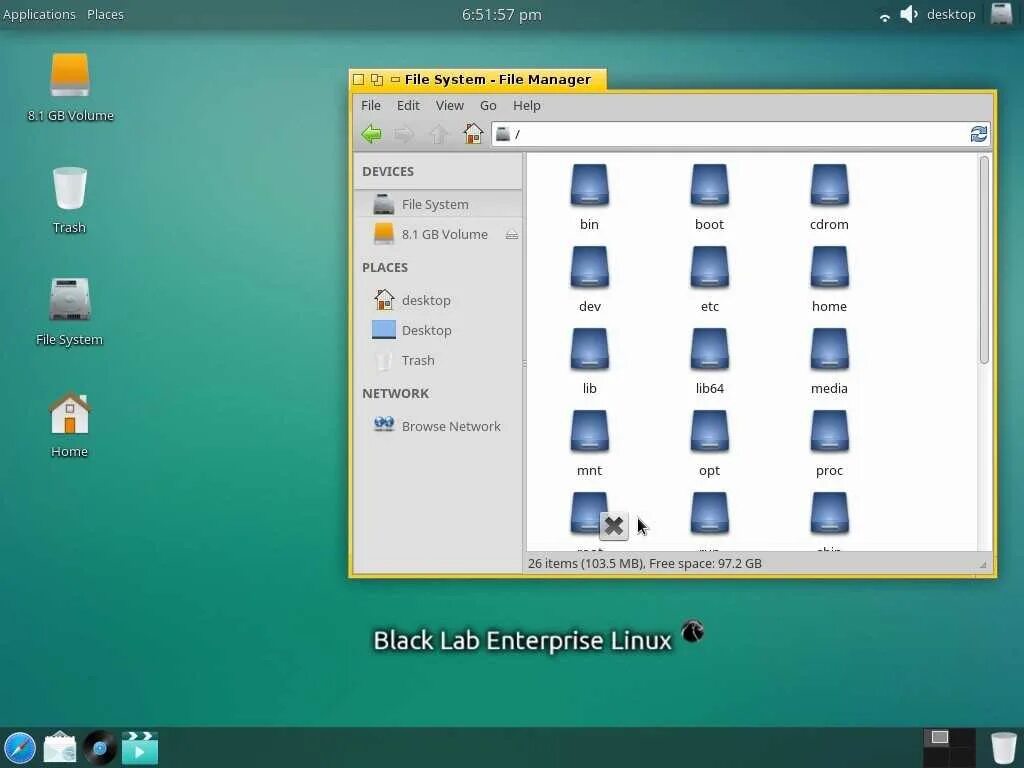Image resolution: width=1024 pixels, height=768 pixels.
Task: Open the File menu
Action: click(370, 105)
